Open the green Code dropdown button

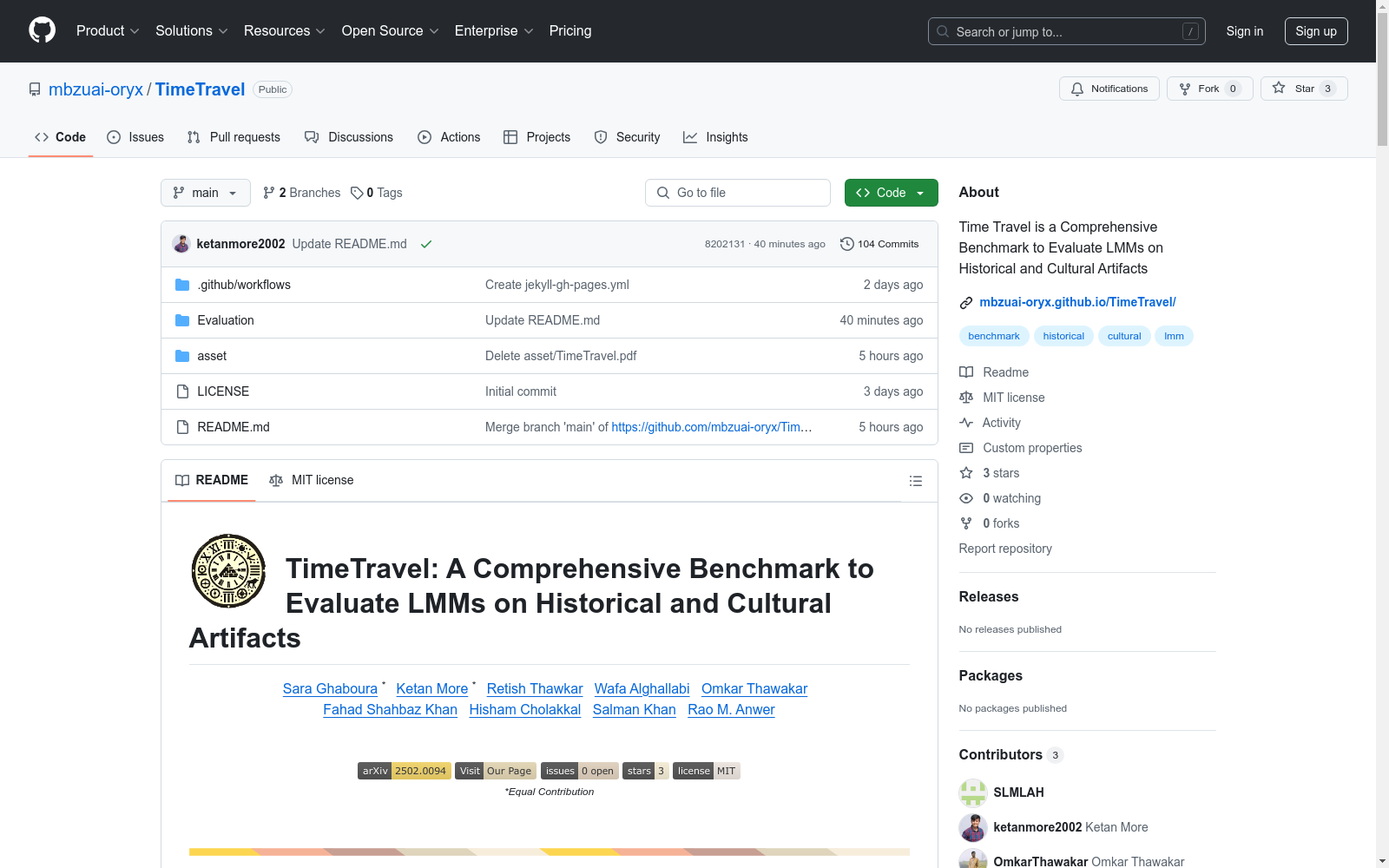coord(892,193)
